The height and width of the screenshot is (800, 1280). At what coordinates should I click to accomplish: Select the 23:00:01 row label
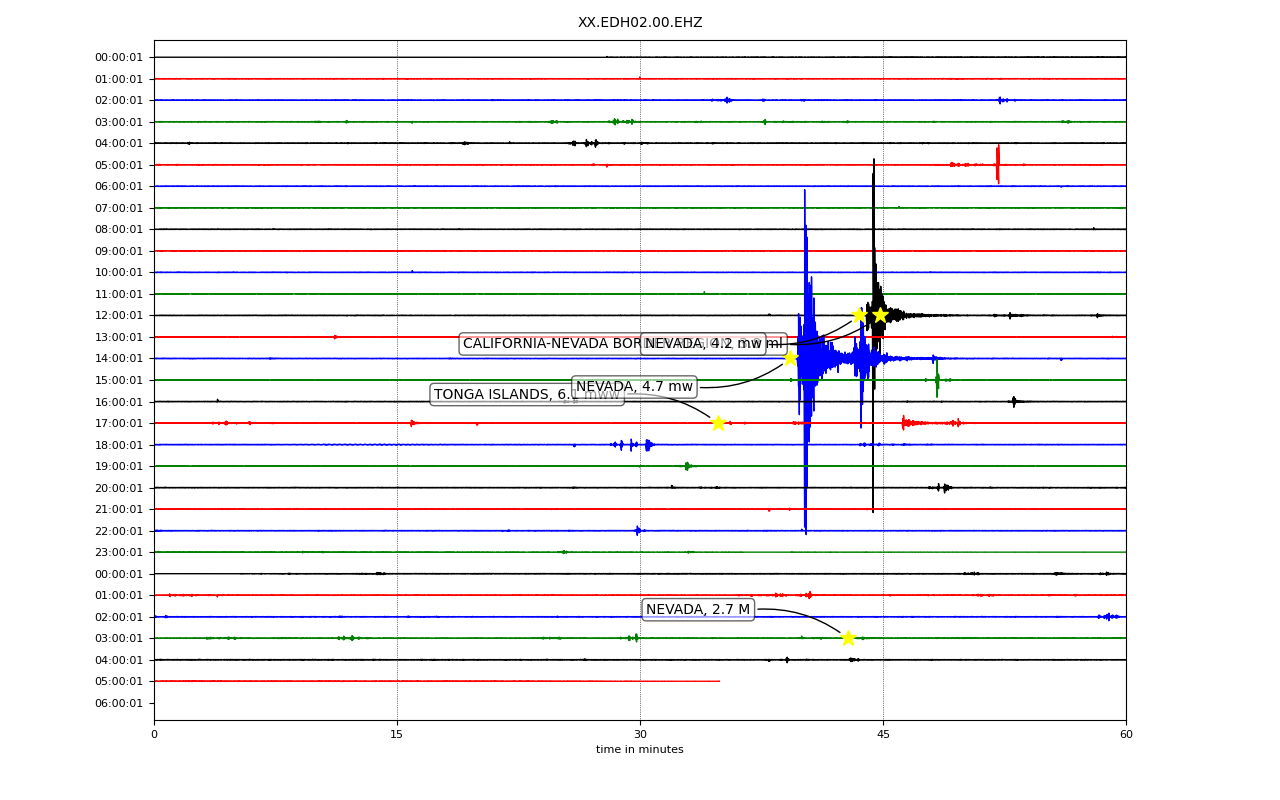pyautogui.click(x=120, y=552)
